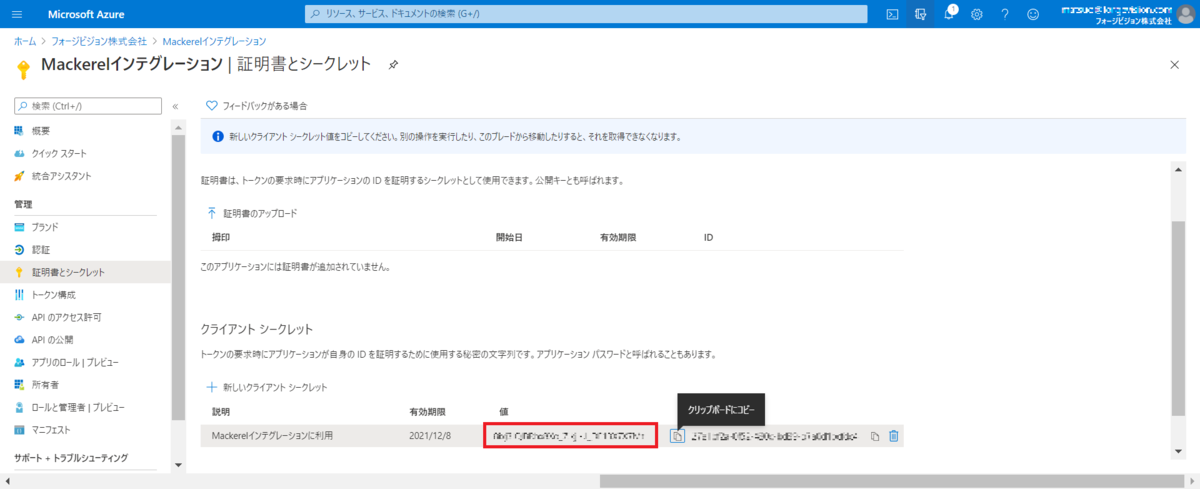Open 統合アシスタント in the sidebar
Screen dimensions: 1200x489
(x=61, y=176)
